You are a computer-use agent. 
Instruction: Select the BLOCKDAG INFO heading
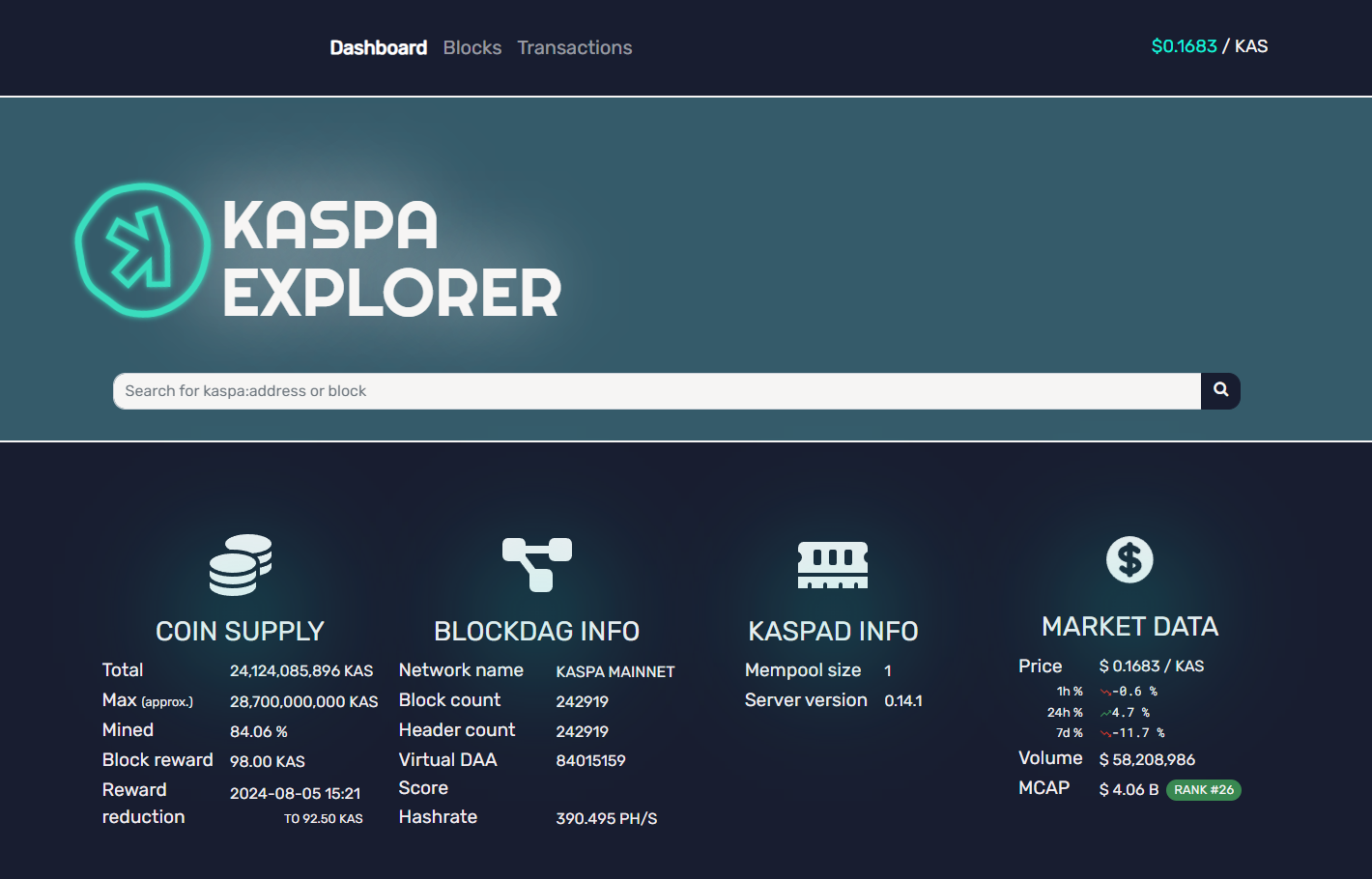536,632
